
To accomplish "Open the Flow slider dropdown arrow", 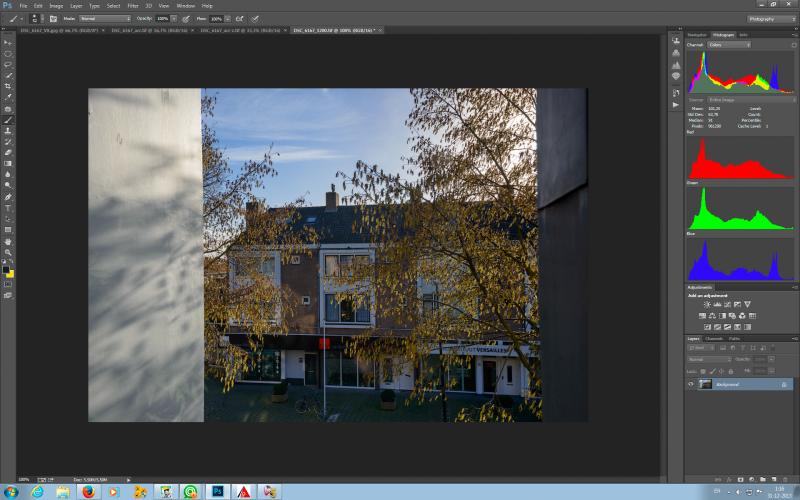I will click(x=228, y=19).
